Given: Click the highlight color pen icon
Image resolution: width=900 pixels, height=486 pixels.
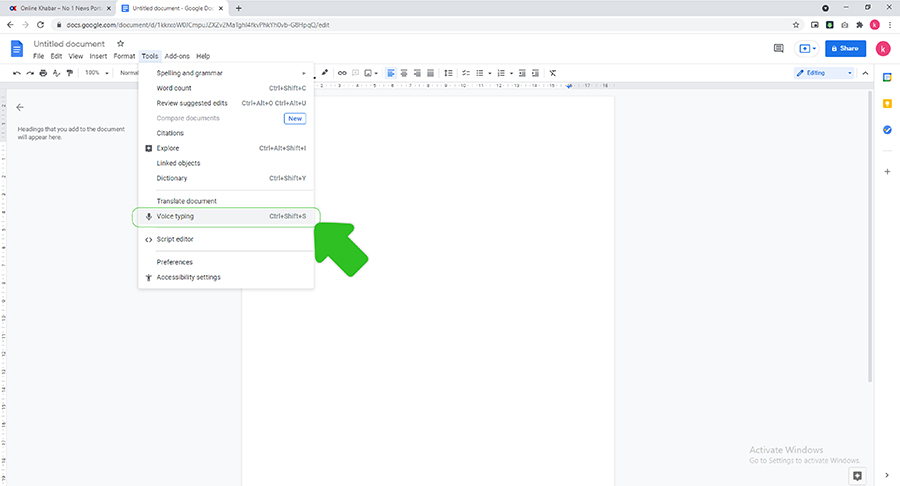Looking at the screenshot, I should pos(325,73).
